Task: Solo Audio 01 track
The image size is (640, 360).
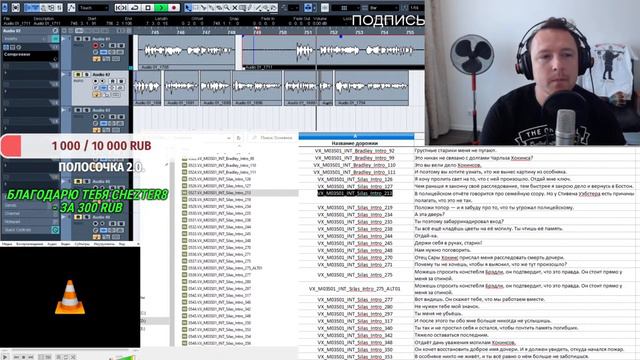Action: [87, 39]
